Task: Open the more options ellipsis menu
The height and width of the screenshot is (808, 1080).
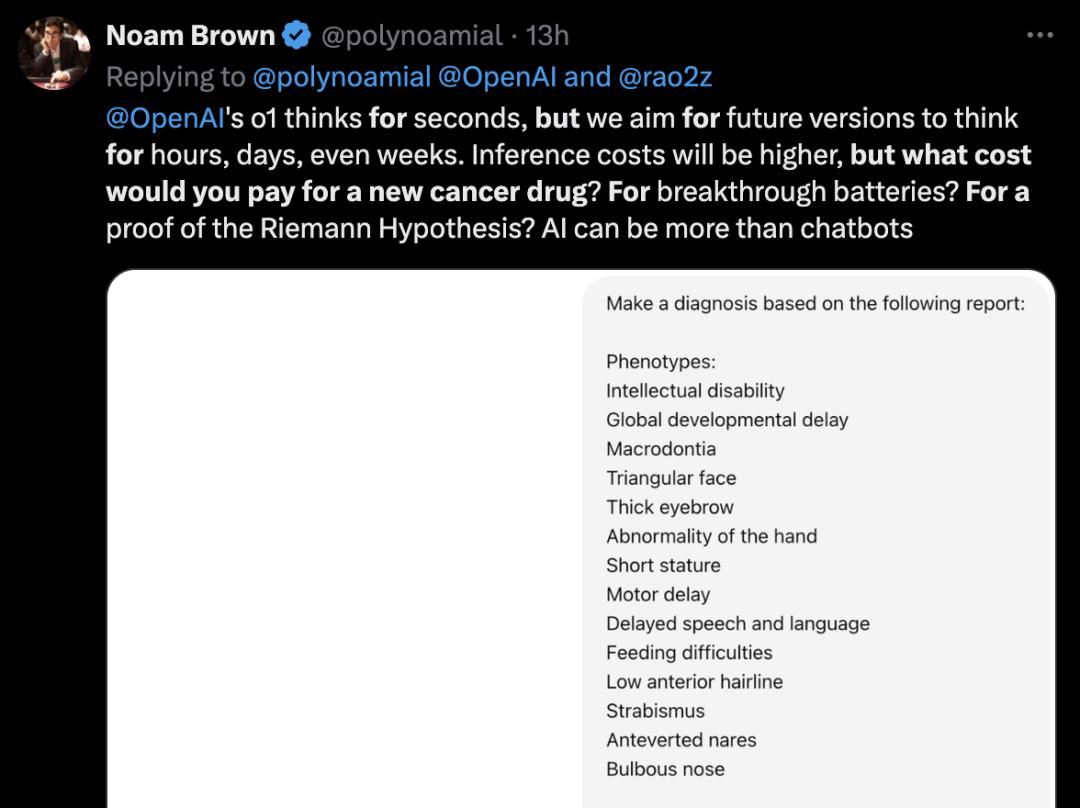Action: (x=1040, y=36)
